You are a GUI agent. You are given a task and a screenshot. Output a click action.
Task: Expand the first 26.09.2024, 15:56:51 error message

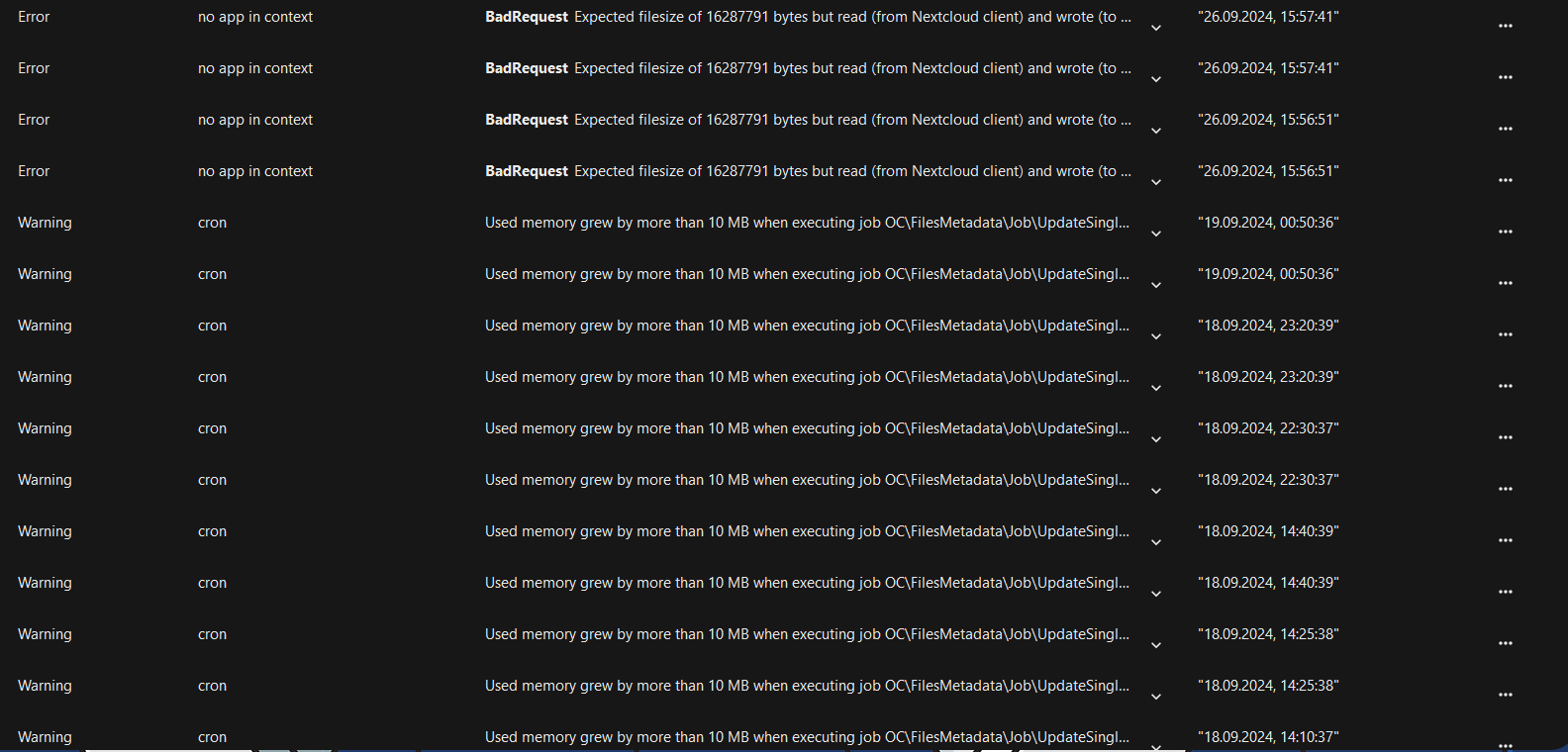pos(1155,131)
